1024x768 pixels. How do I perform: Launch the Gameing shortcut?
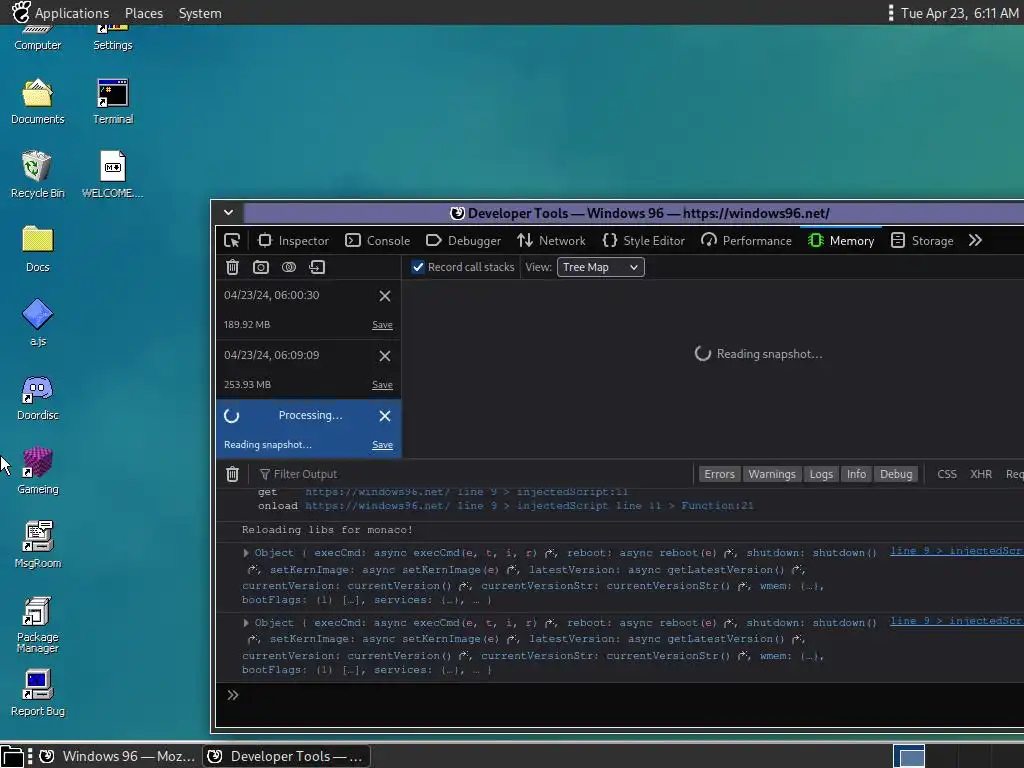tap(37, 471)
